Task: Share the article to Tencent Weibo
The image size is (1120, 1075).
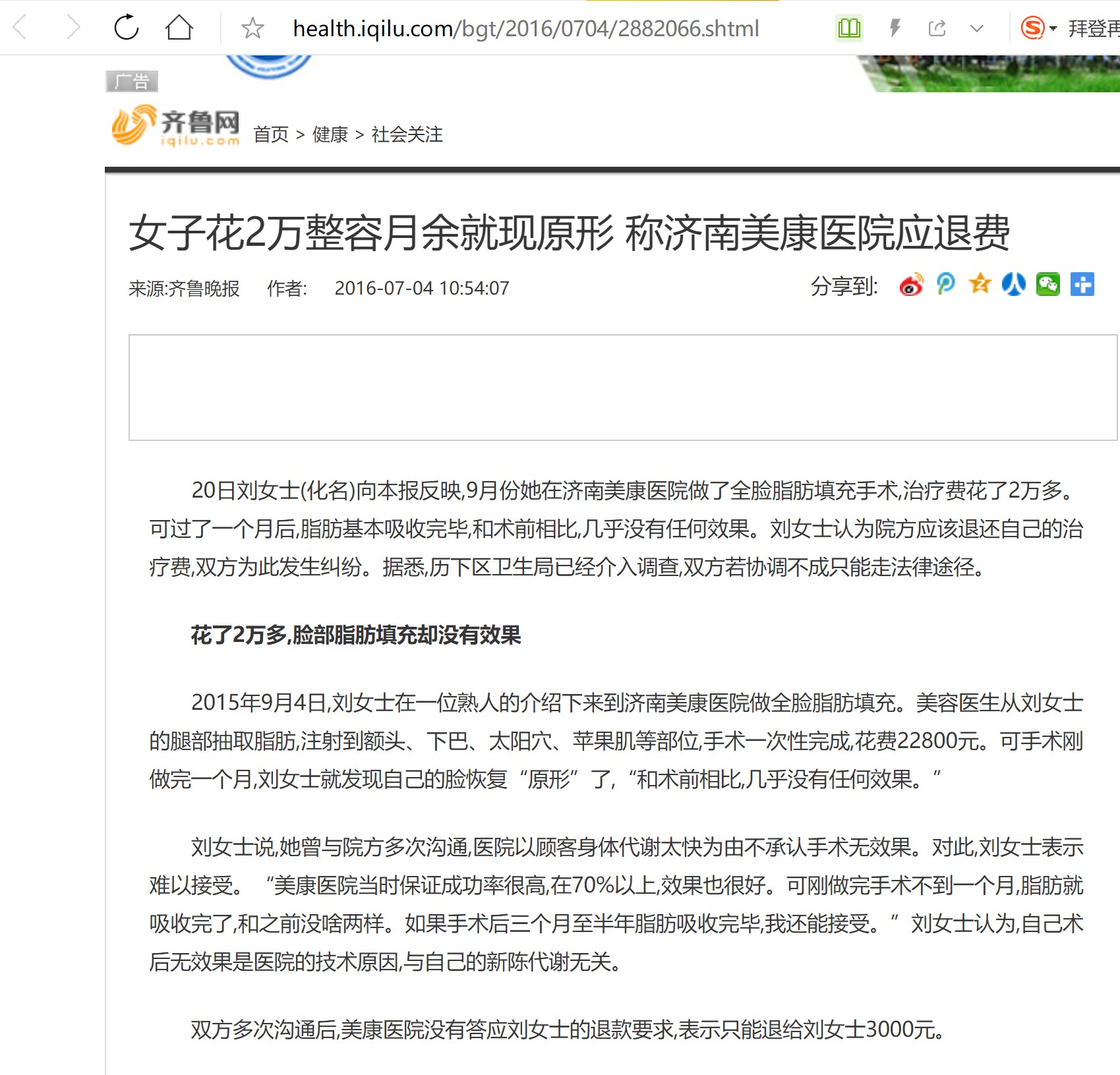Action: point(946,285)
